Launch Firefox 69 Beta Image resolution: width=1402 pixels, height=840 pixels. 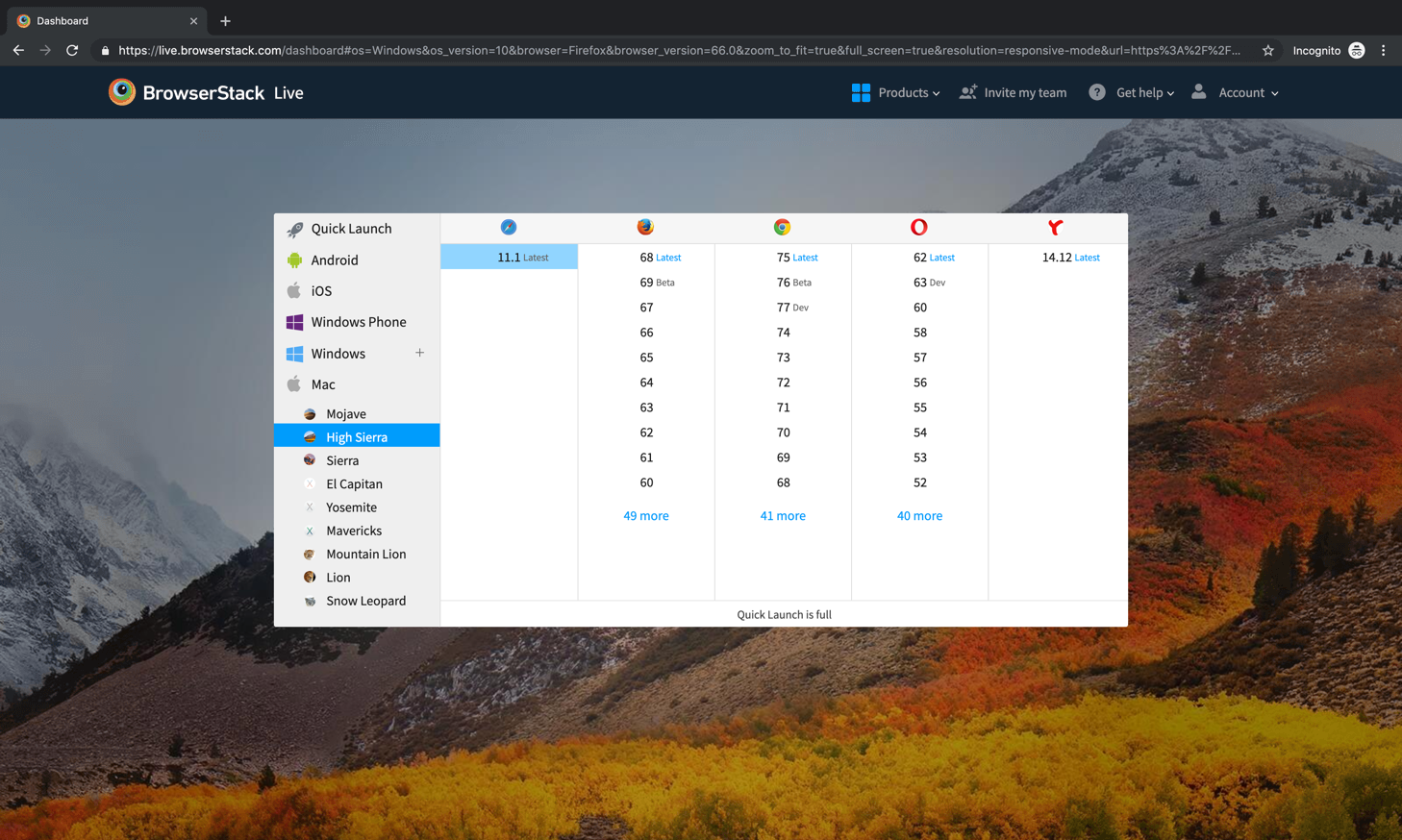click(x=646, y=283)
